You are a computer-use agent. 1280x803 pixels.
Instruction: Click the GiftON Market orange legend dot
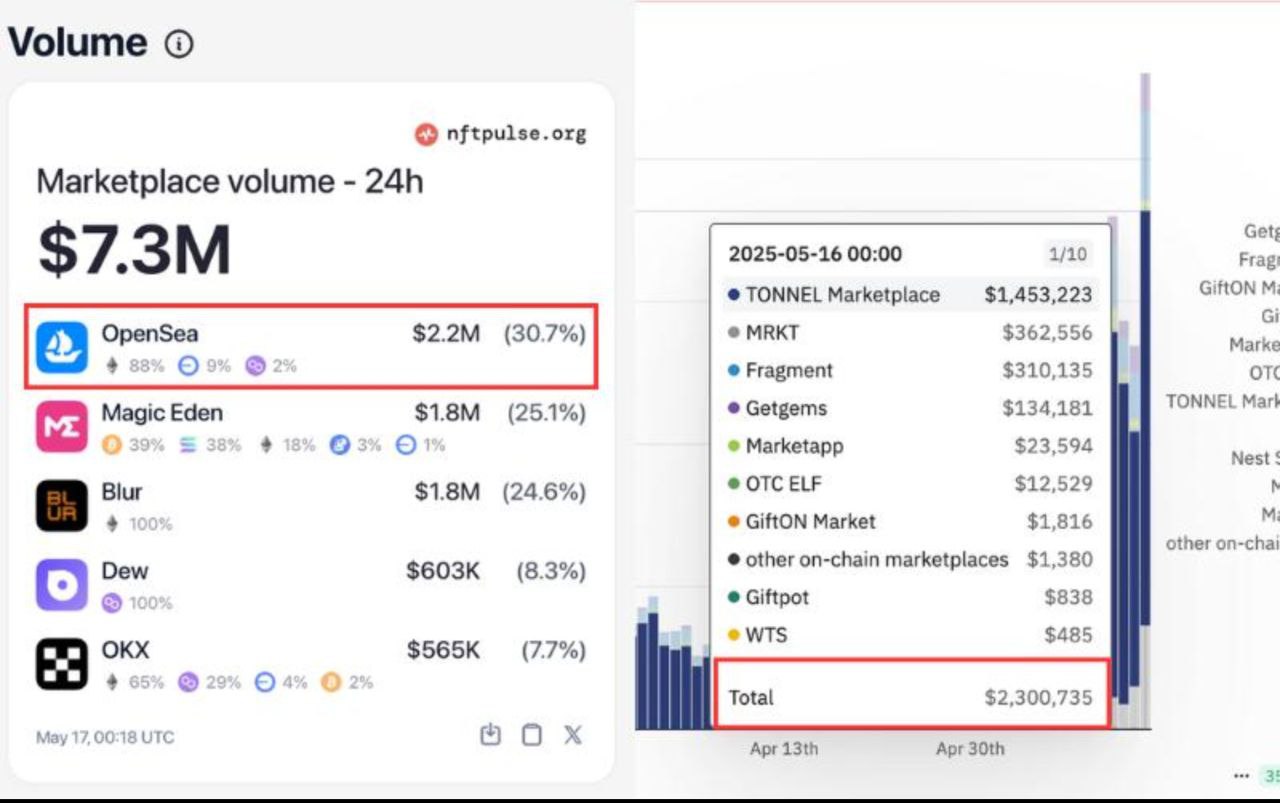734,522
